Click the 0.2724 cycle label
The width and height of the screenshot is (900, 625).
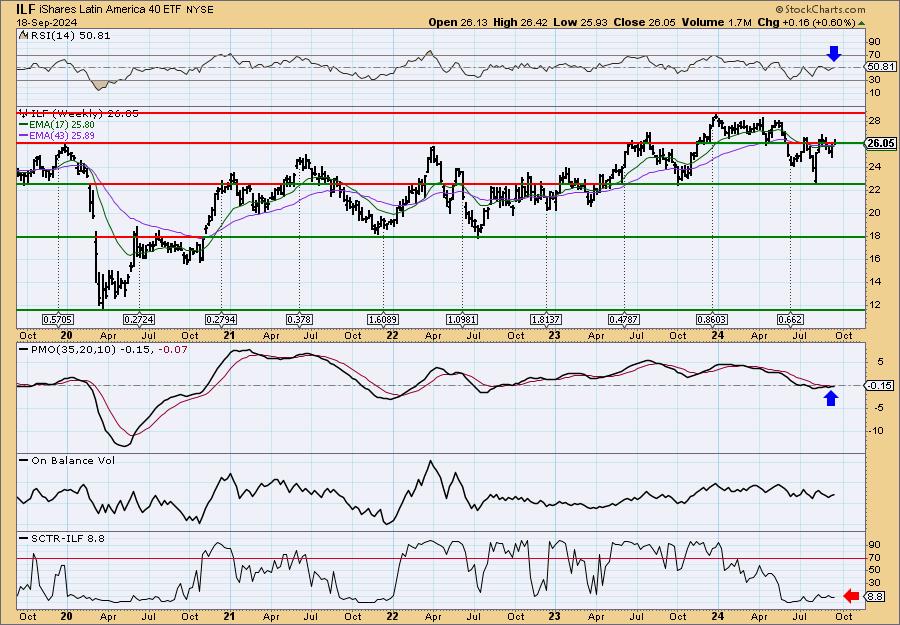point(139,319)
